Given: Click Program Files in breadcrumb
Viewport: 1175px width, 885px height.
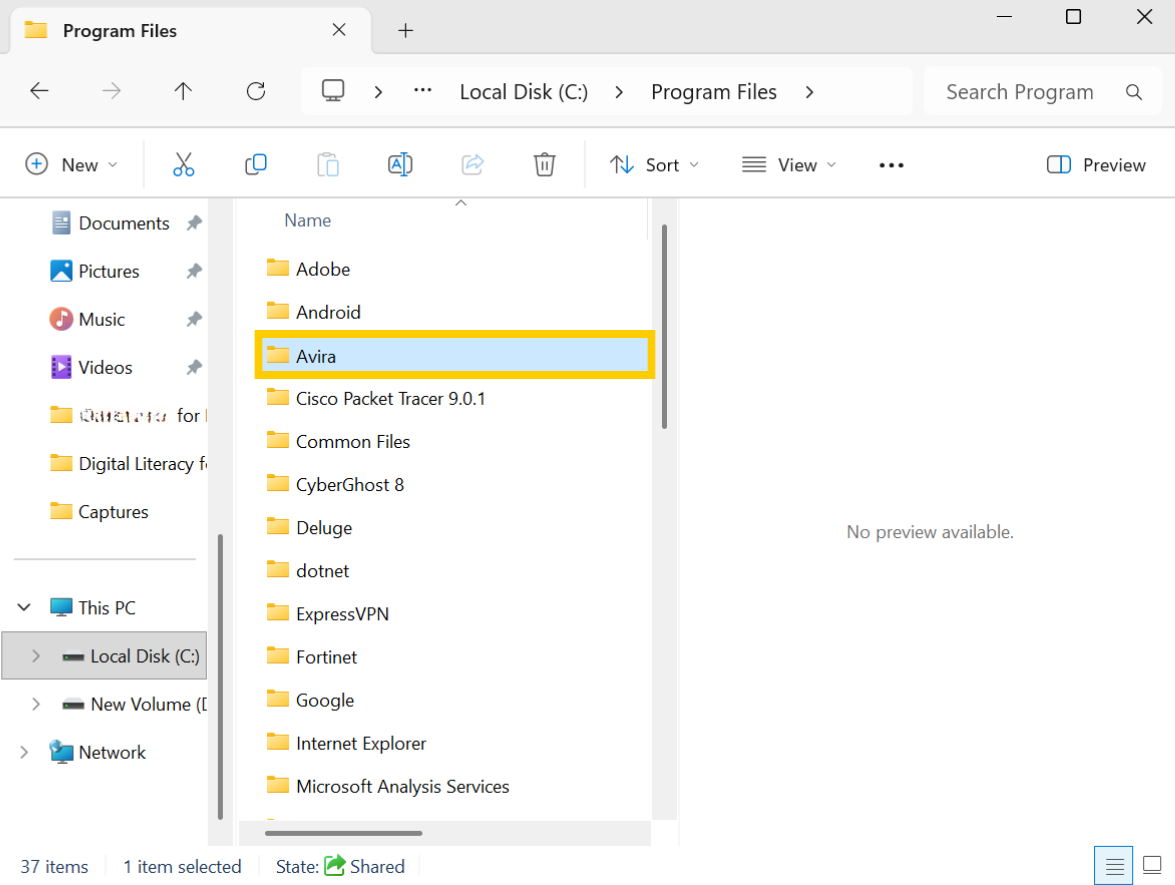Looking at the screenshot, I should (x=713, y=92).
